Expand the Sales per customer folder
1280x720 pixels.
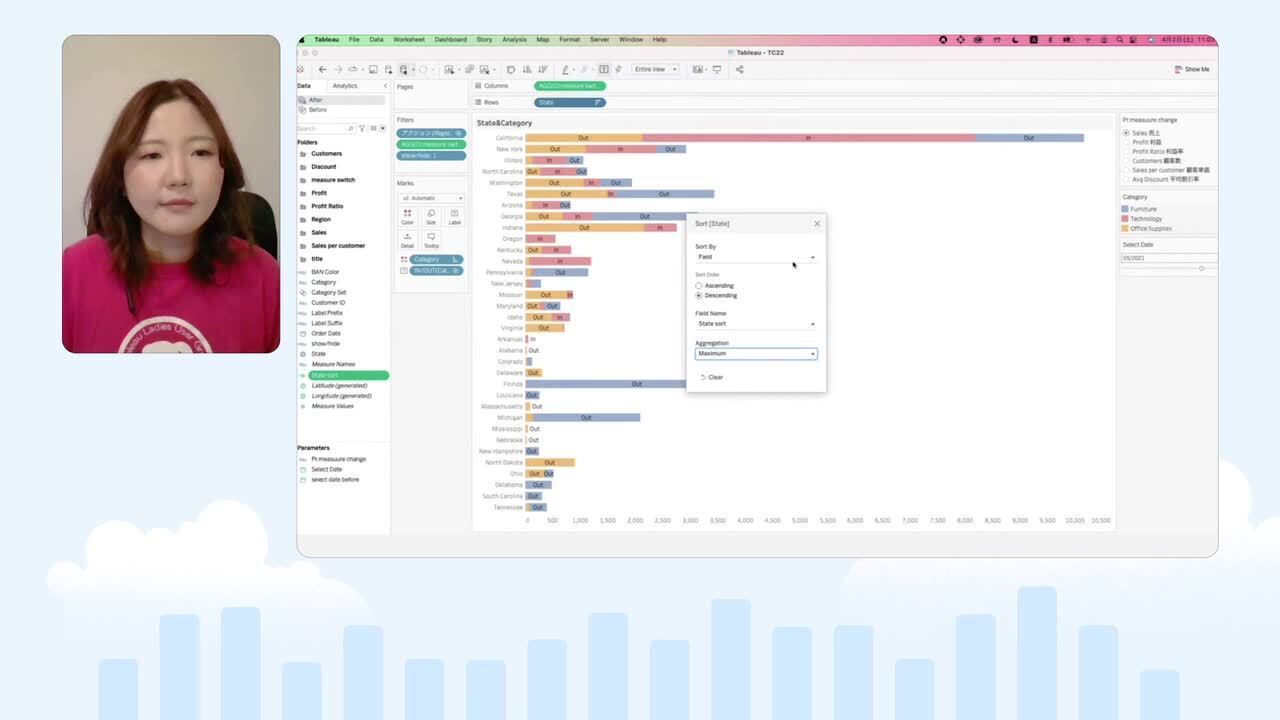[303, 246]
